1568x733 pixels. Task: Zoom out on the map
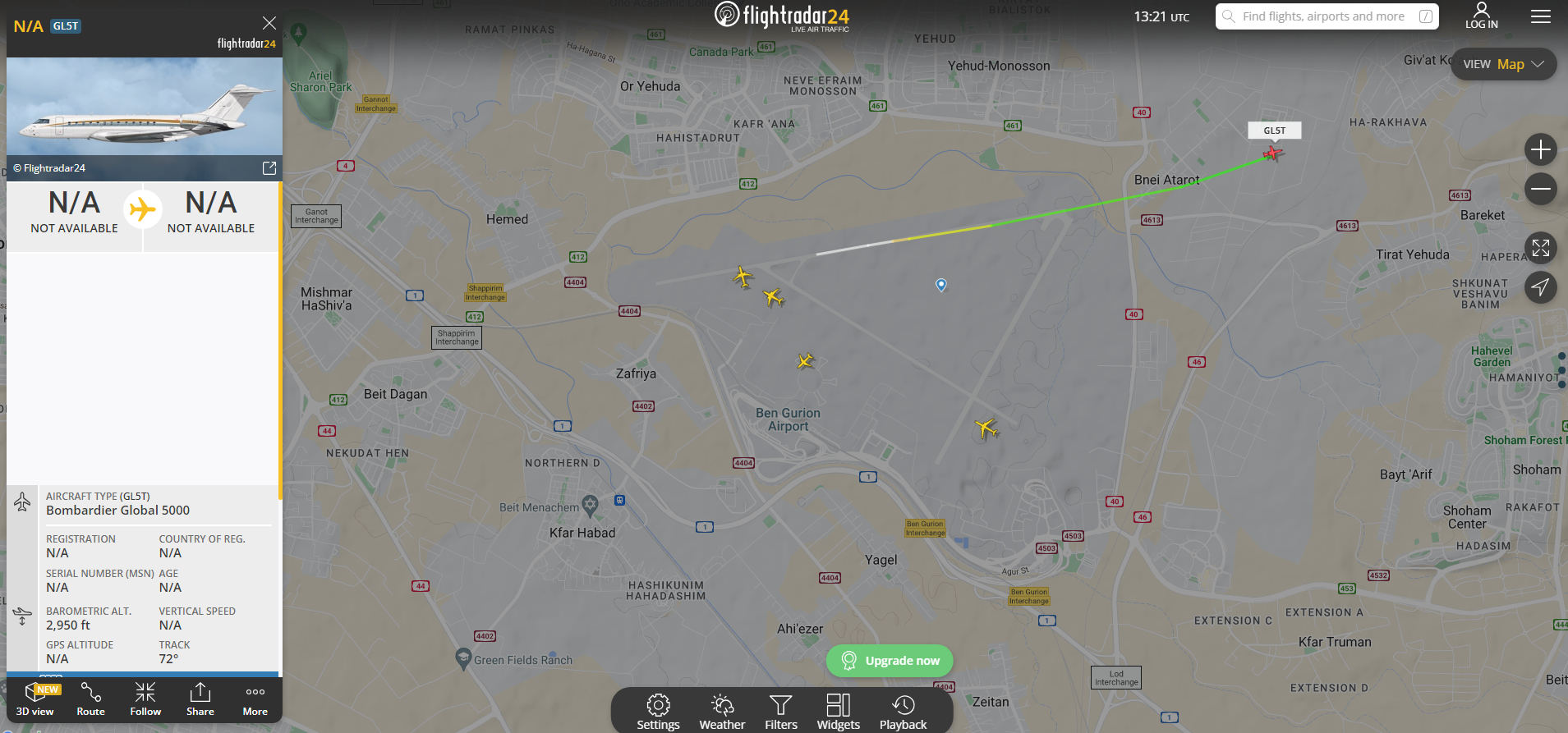tap(1541, 189)
